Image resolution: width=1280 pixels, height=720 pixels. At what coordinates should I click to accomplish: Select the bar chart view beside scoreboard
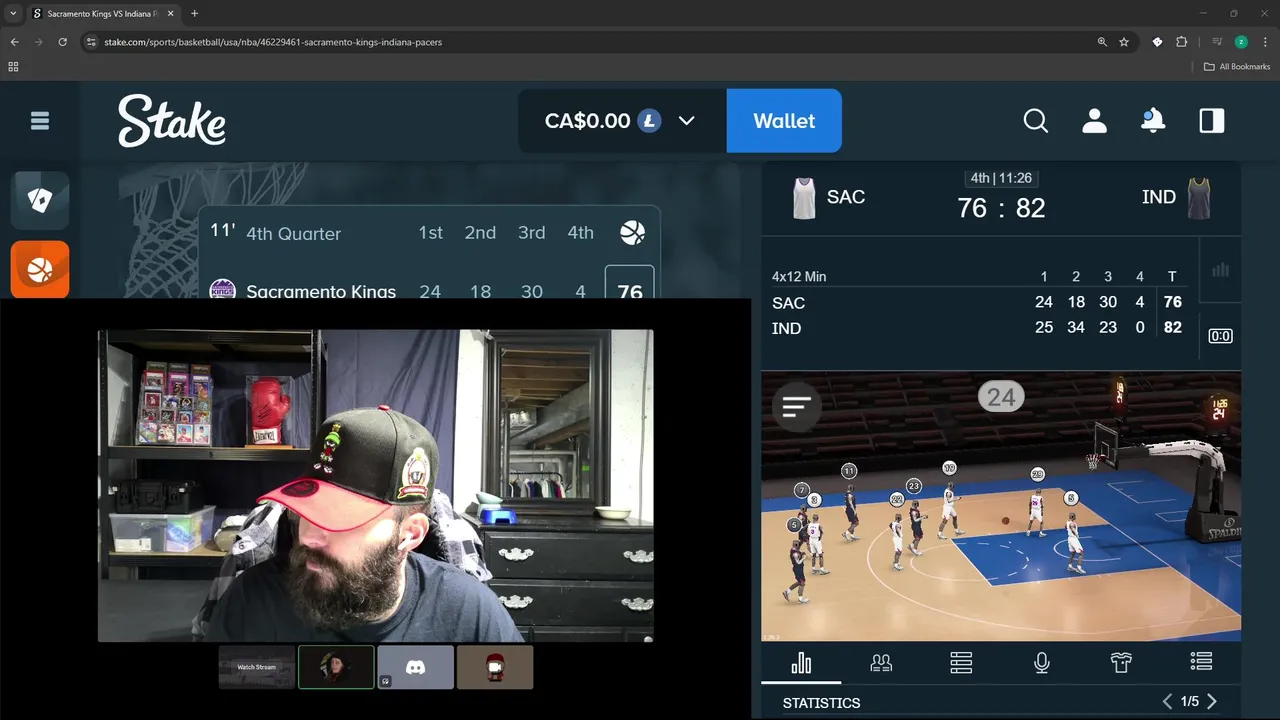pyautogui.click(x=1220, y=270)
